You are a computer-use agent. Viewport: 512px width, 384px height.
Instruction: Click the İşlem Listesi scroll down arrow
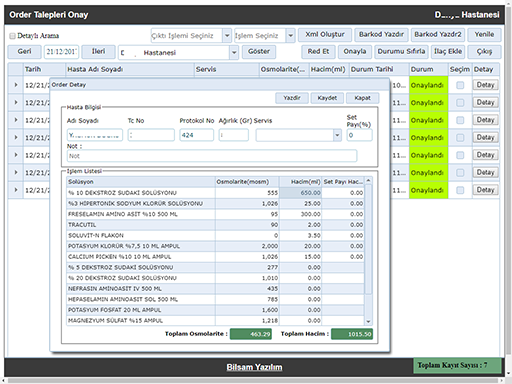point(368,321)
